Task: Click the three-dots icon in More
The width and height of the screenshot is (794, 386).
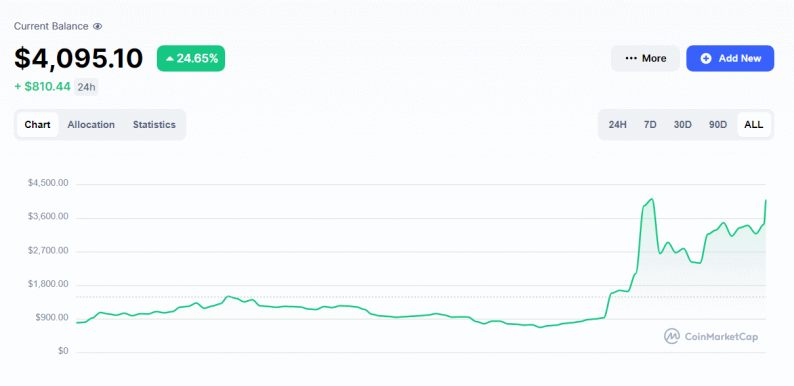Action: [x=630, y=58]
